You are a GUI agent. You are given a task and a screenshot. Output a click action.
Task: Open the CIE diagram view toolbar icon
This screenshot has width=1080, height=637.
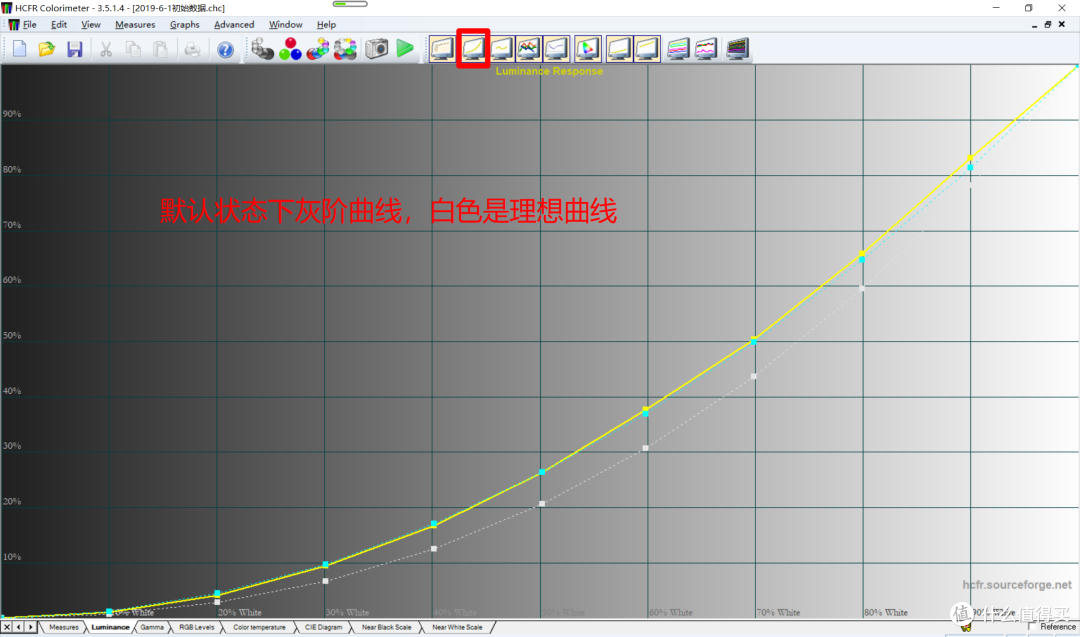coord(587,48)
